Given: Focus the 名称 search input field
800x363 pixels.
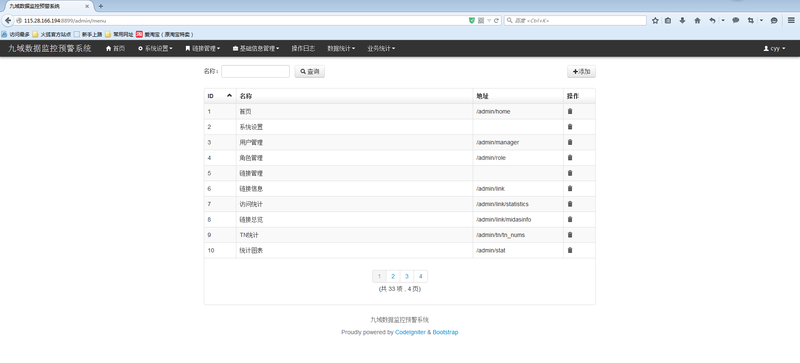Looking at the screenshot, I should (x=256, y=71).
